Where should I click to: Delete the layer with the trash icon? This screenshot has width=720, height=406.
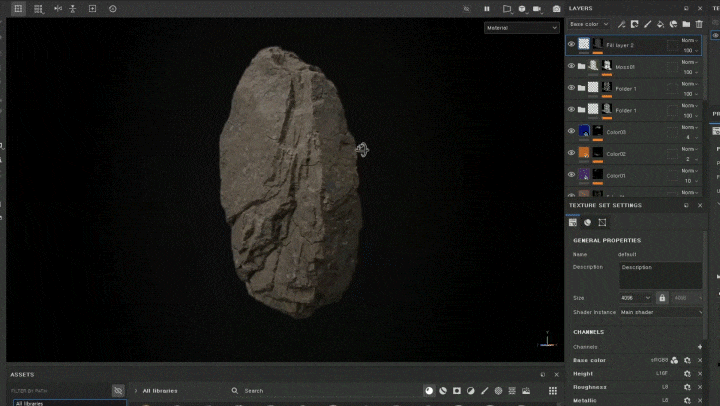pos(699,24)
